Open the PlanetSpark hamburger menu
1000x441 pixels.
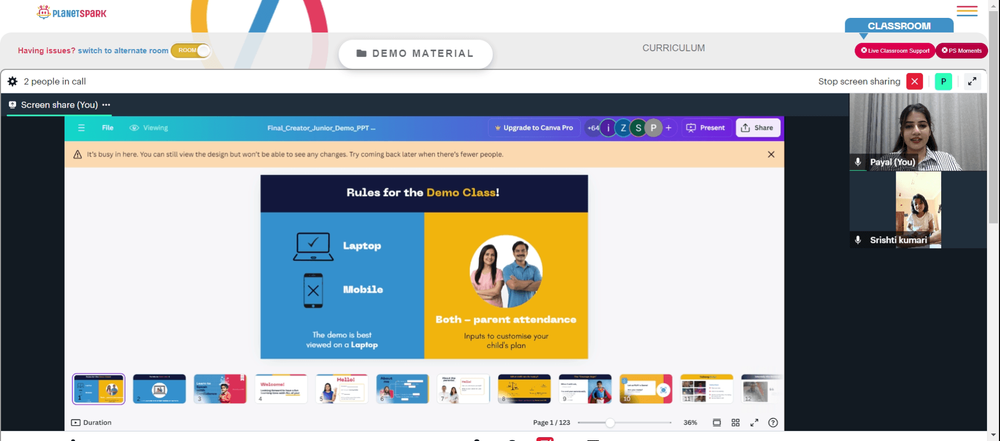967,11
